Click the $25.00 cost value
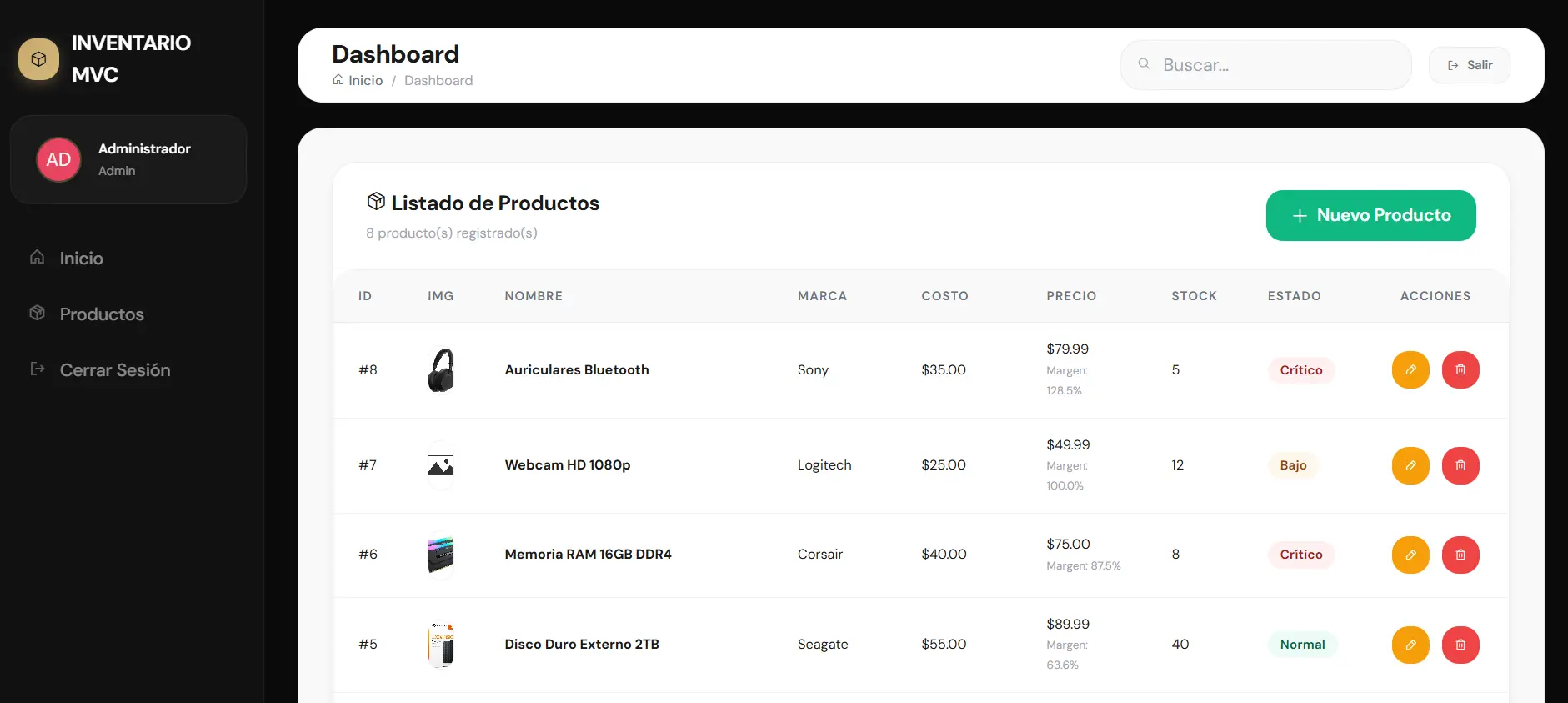1568x703 pixels. coord(944,465)
